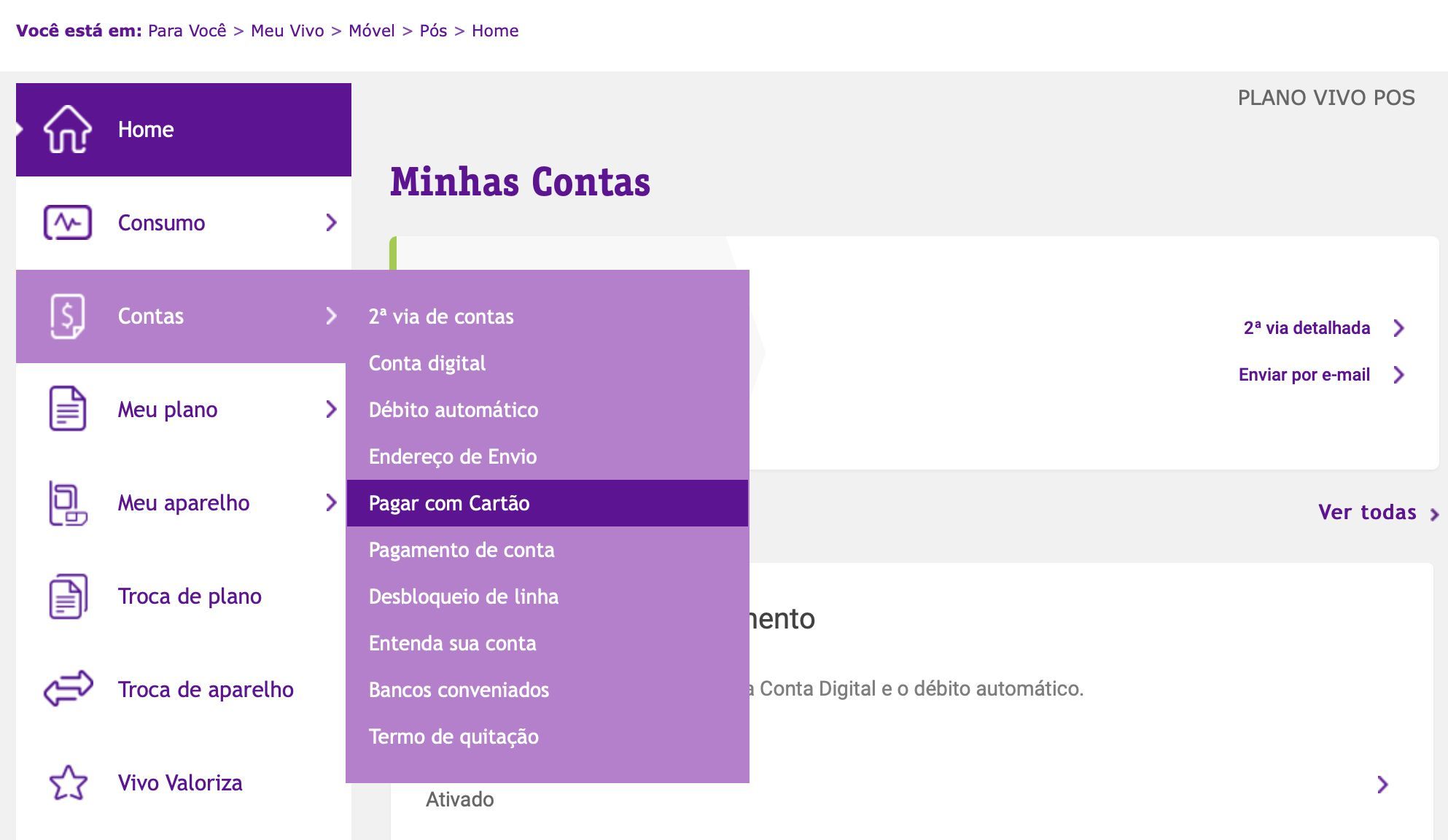
Task: Expand the Consumo submenu chevron
Action: (331, 222)
